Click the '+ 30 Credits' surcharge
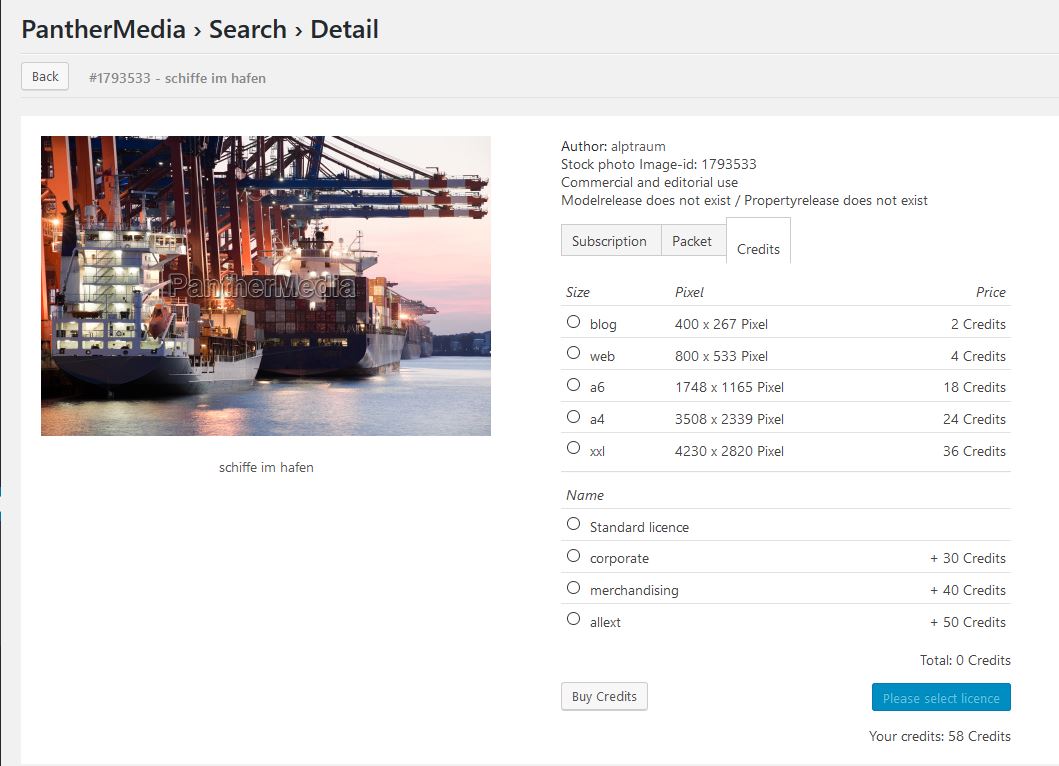The height and width of the screenshot is (766, 1059). click(x=968, y=559)
